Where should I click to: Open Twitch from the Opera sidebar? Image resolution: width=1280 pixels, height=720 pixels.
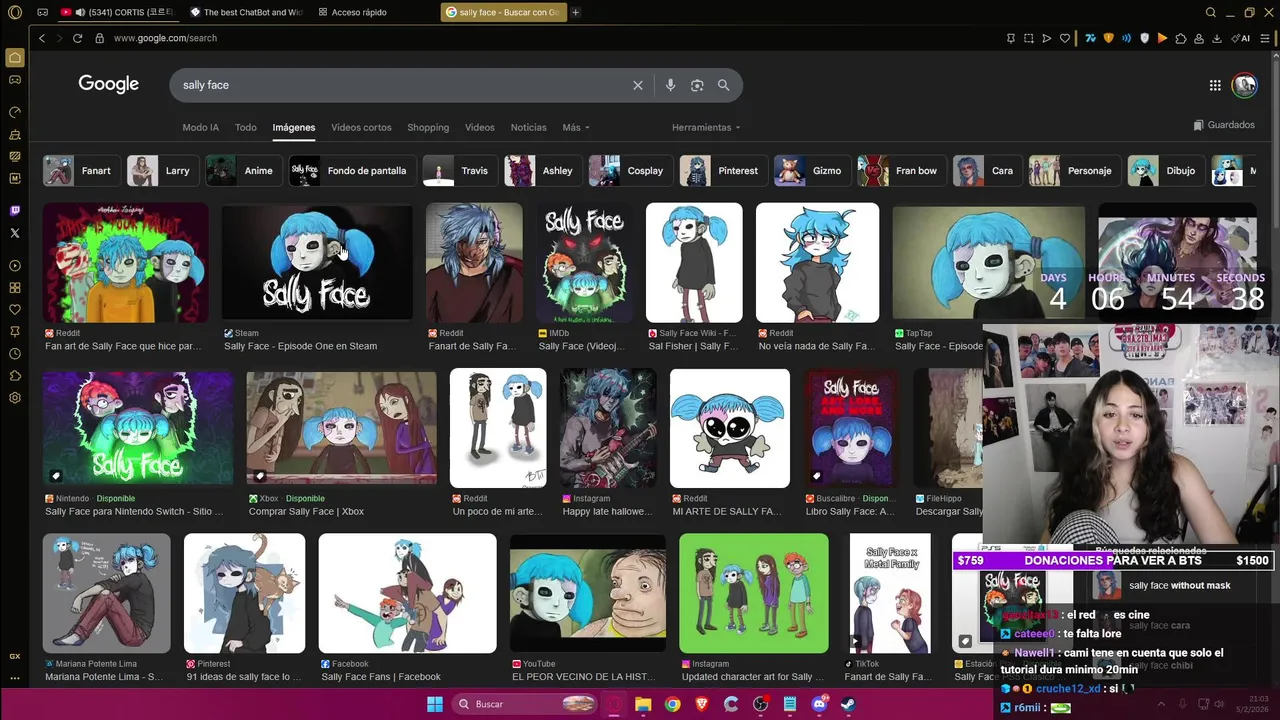click(15, 211)
